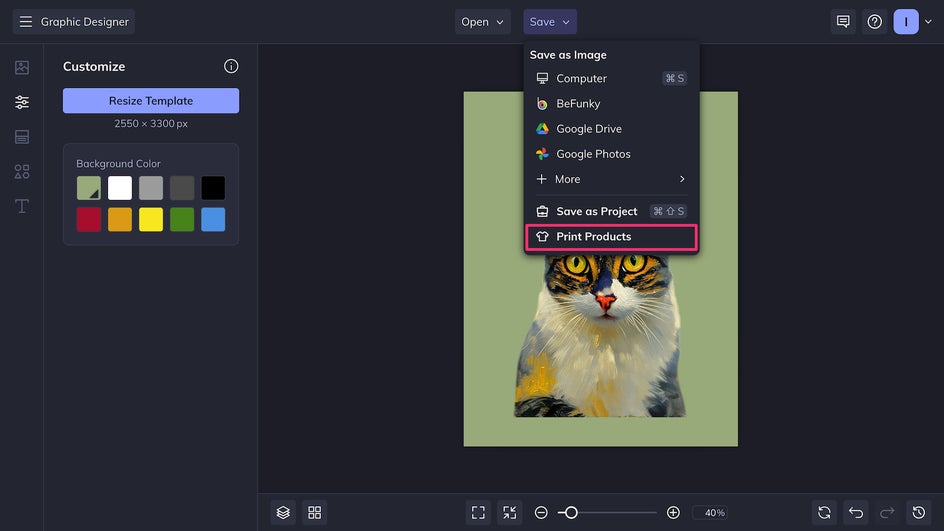Click the undo arrow icon
The image size is (944, 531).
coord(856,512)
